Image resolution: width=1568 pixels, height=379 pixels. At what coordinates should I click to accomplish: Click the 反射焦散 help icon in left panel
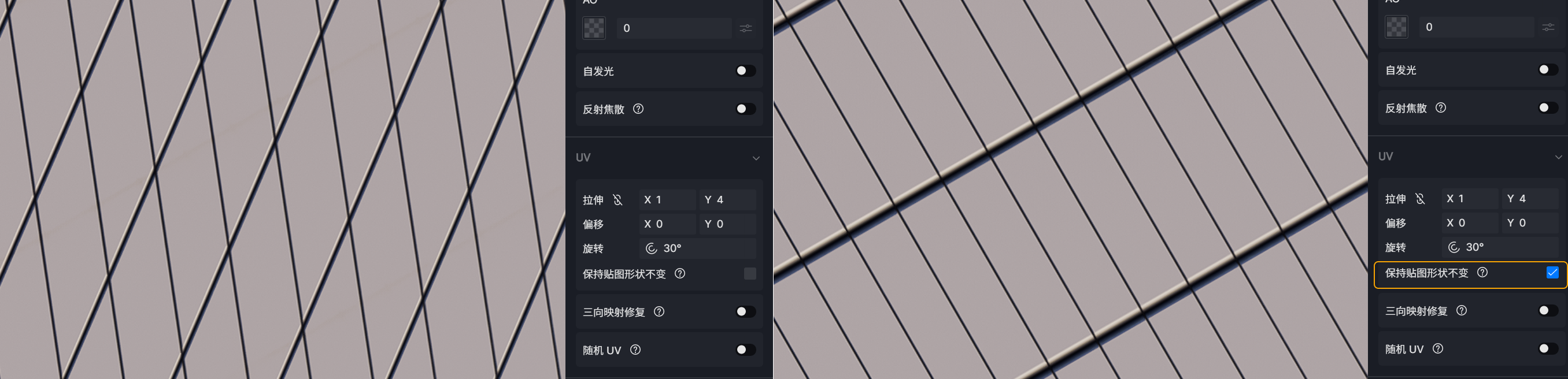tap(638, 109)
